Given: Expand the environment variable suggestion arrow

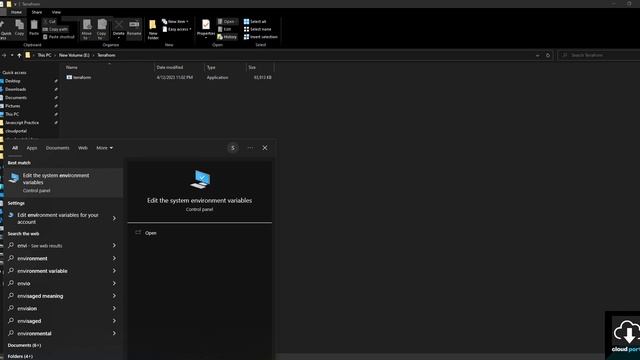Looking at the screenshot, I should [x=114, y=271].
